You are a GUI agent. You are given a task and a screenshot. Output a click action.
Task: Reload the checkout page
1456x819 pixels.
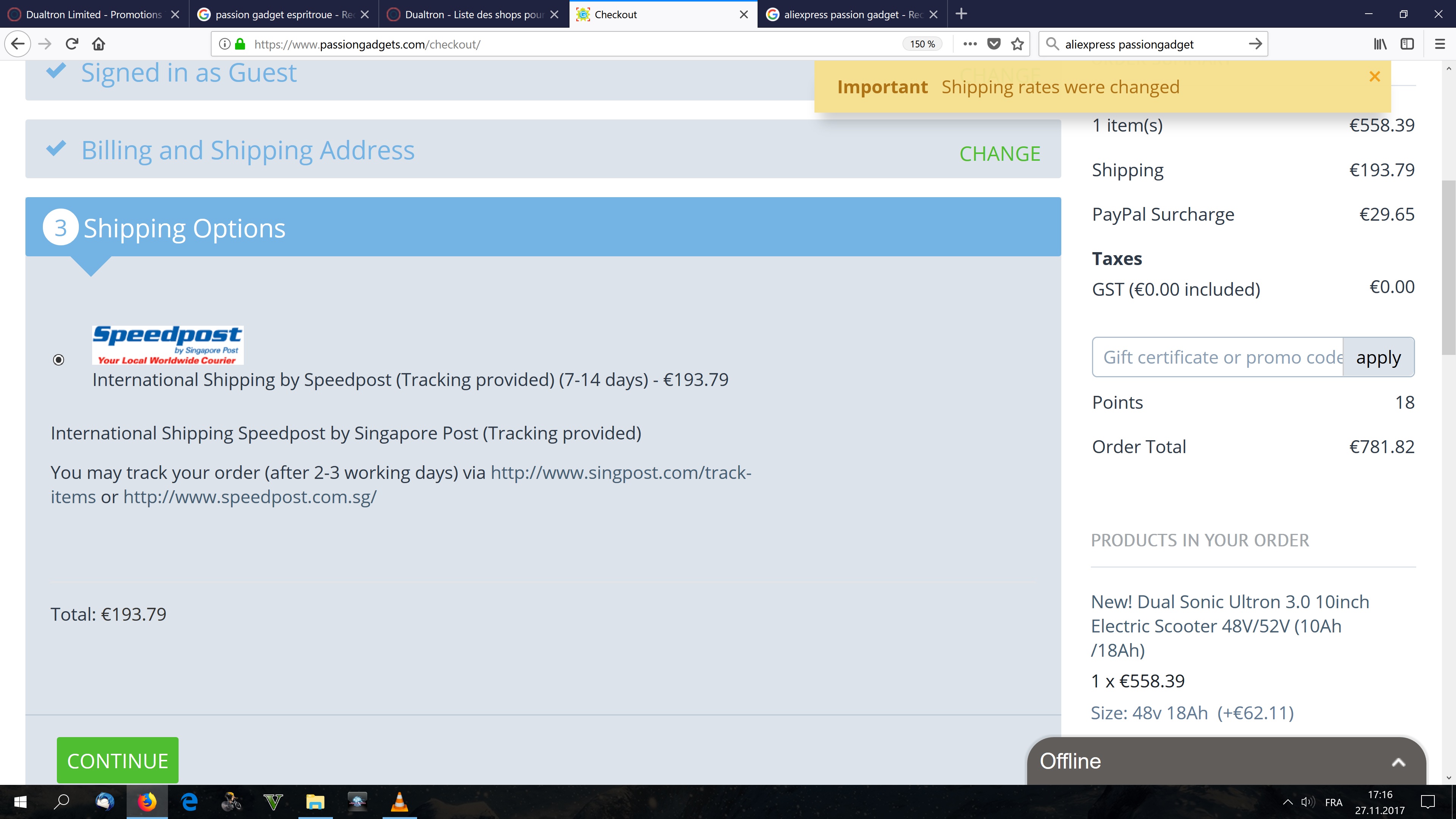(x=72, y=44)
